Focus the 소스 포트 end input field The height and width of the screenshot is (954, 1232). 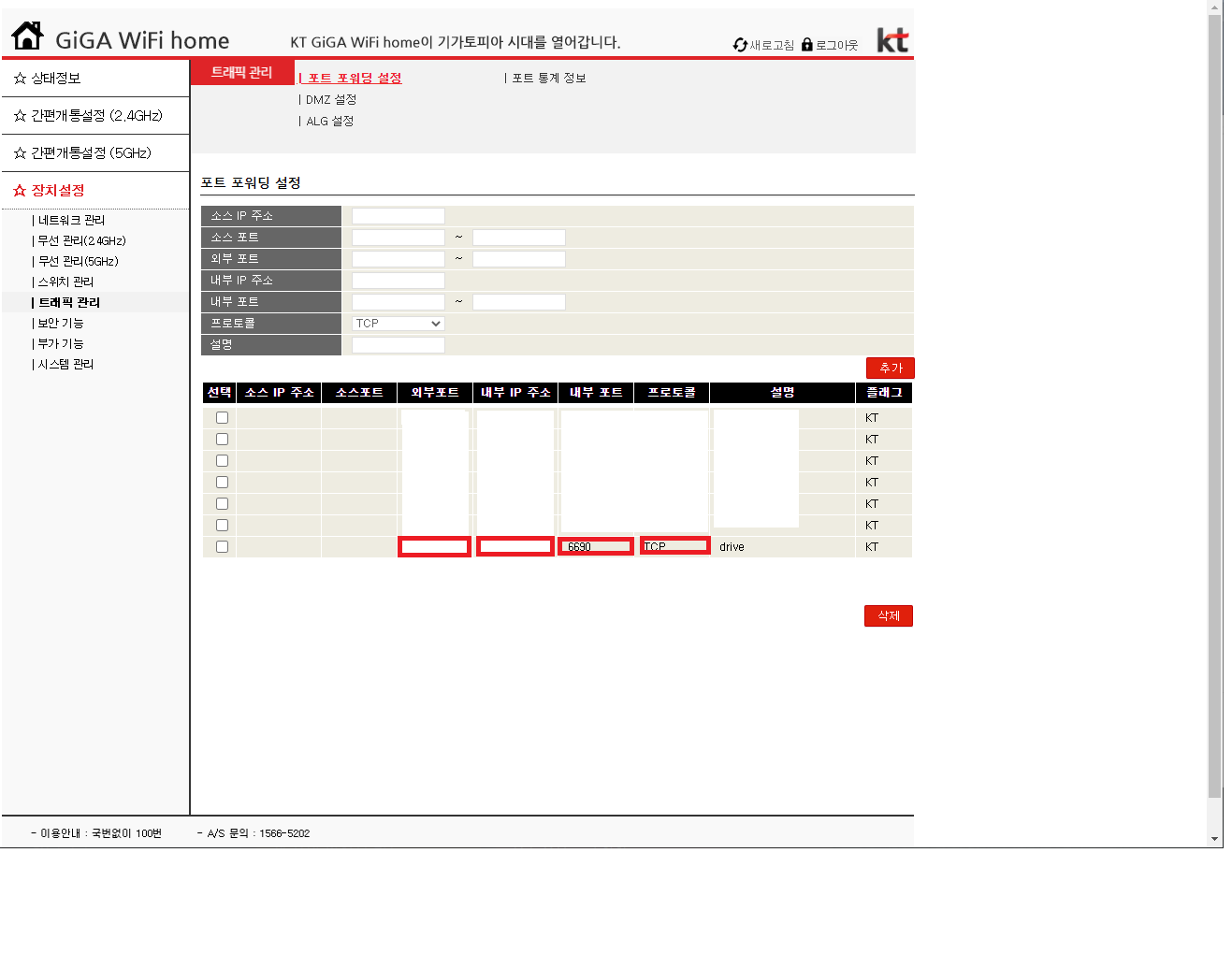[x=518, y=238]
